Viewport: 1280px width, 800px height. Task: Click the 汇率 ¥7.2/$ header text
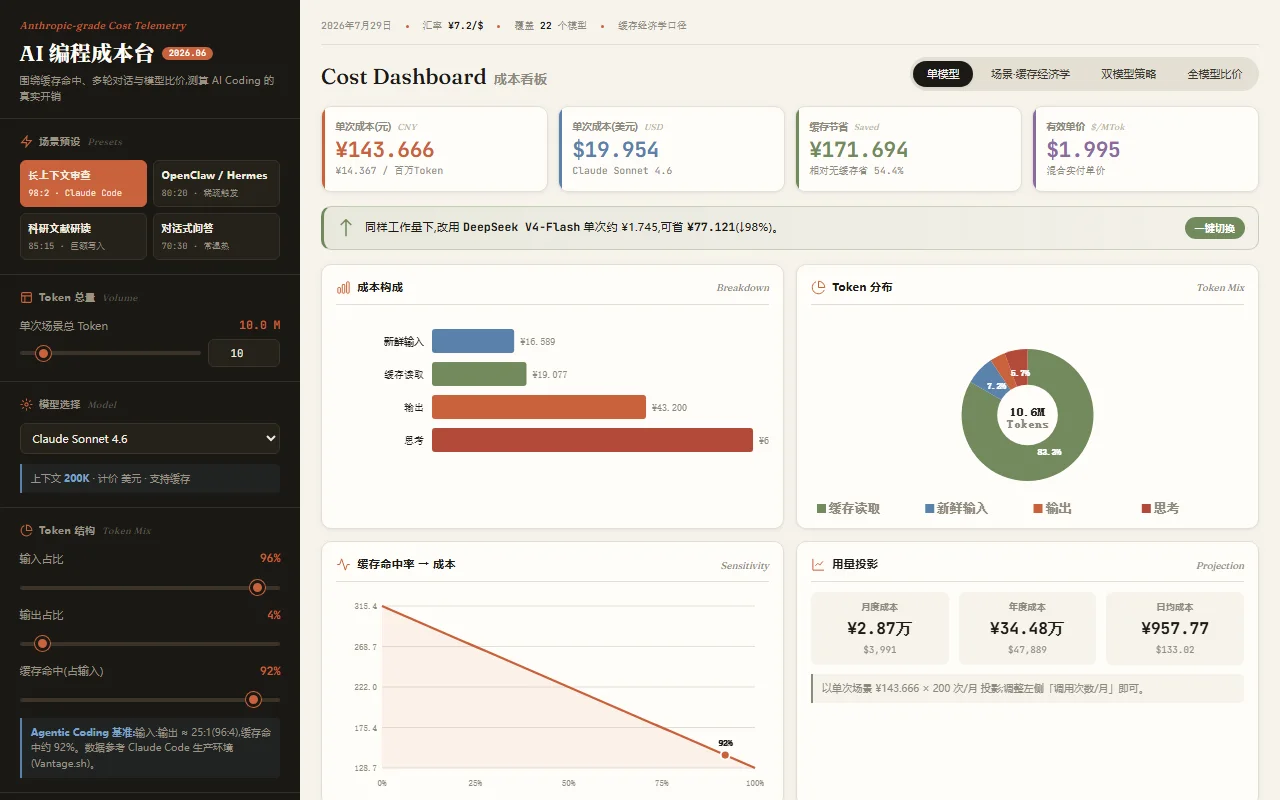(453, 26)
